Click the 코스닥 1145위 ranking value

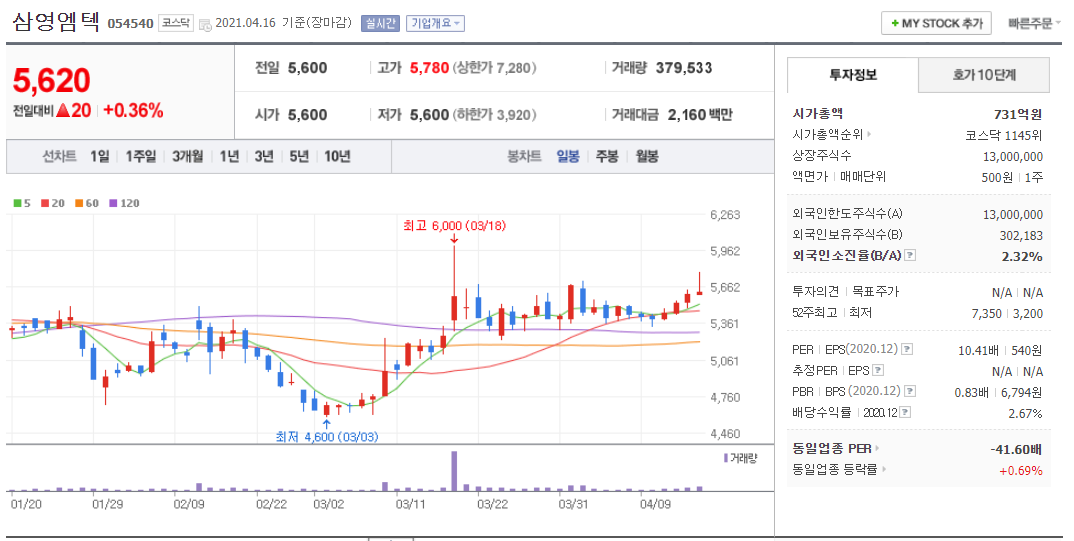1003,136
